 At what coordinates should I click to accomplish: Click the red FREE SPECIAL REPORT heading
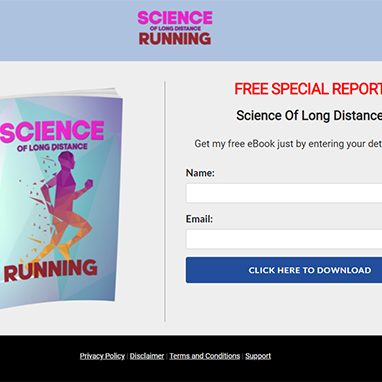point(308,89)
